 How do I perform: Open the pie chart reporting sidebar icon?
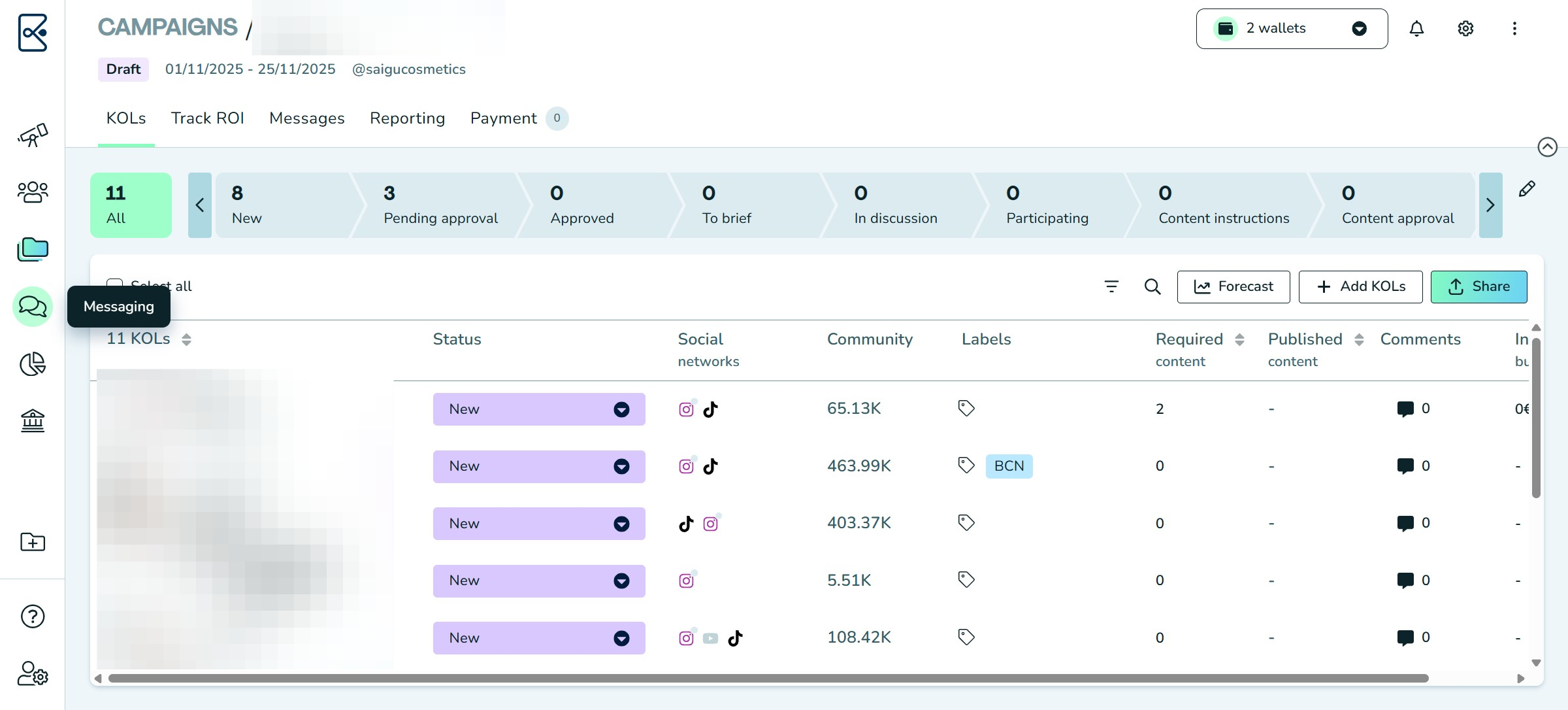click(x=33, y=363)
